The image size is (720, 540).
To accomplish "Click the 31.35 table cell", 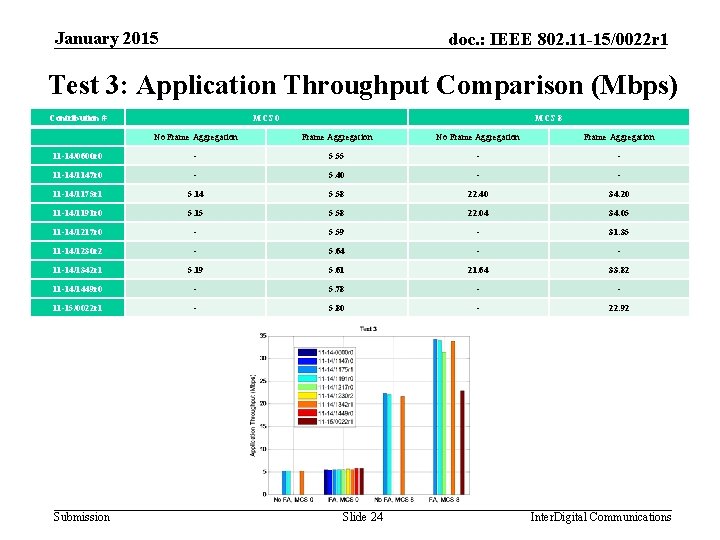I will 619,232.
